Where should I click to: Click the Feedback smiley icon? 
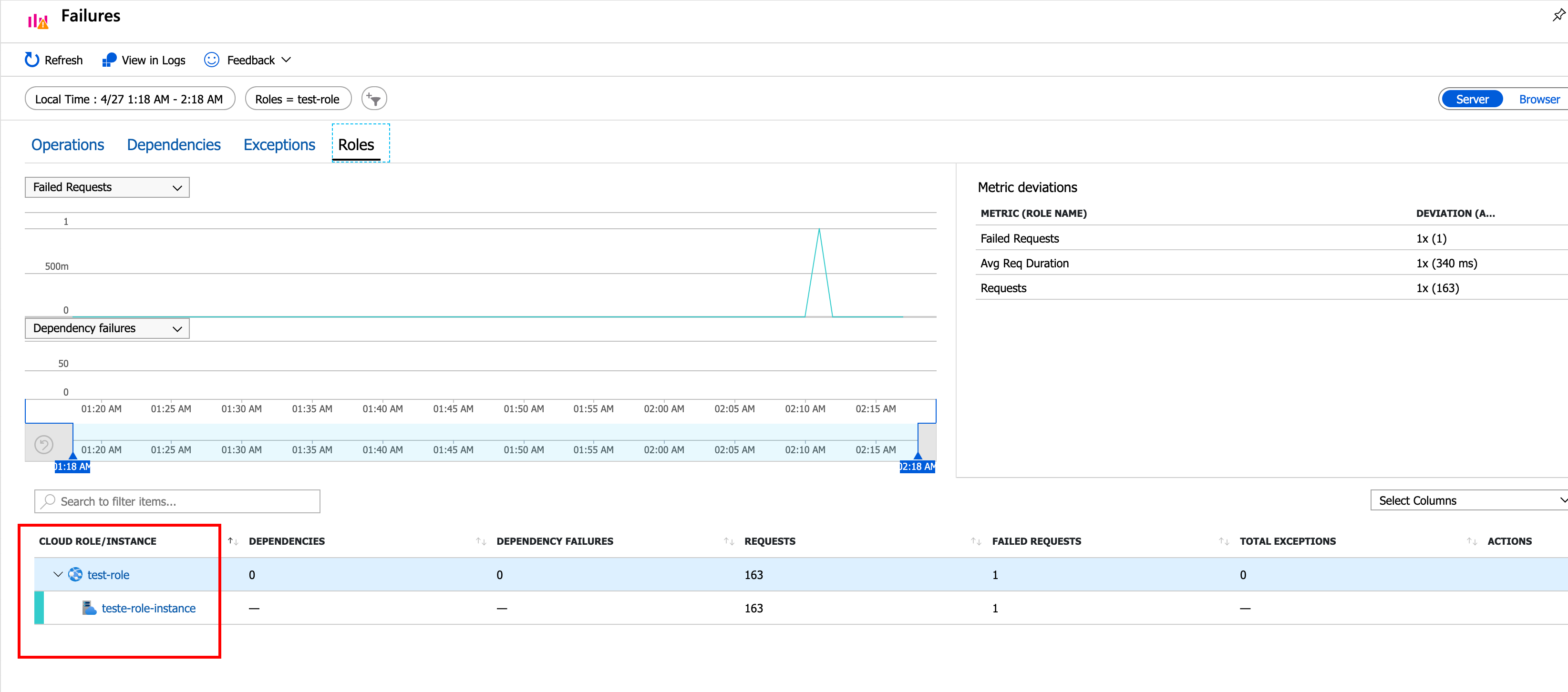pos(211,60)
